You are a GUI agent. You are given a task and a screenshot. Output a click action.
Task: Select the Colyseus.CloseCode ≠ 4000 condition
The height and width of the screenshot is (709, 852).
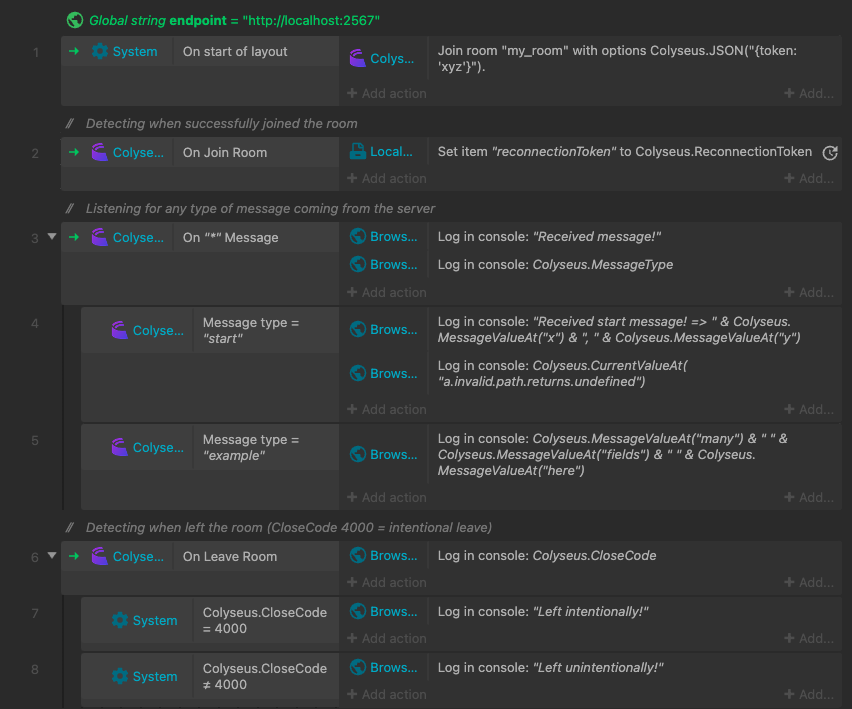click(x=264, y=676)
